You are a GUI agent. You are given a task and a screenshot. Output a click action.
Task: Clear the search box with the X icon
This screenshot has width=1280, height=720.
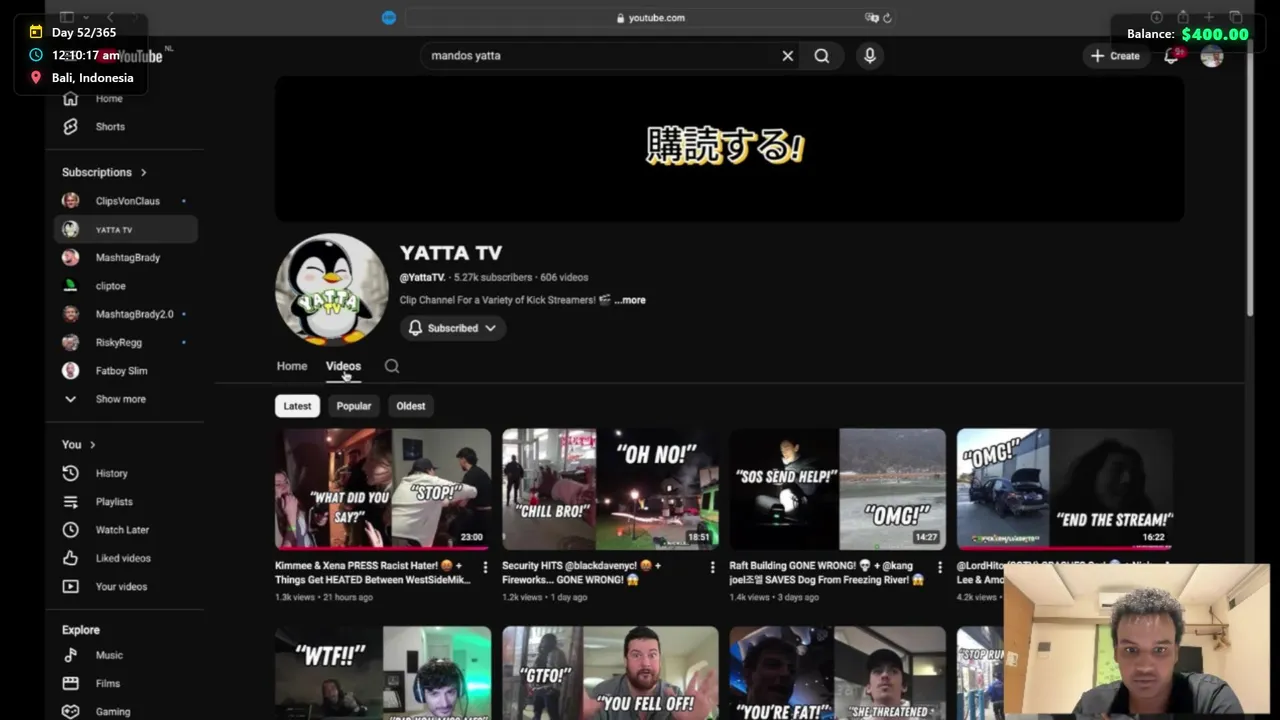[x=788, y=56]
